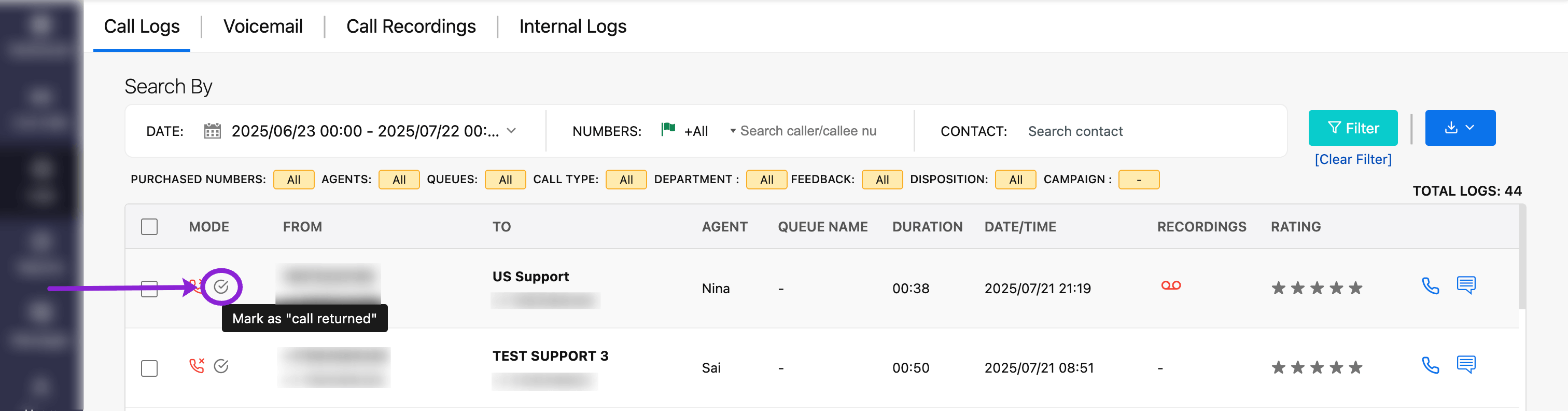
Task: Check the US Support row checkbox
Action: [149, 289]
